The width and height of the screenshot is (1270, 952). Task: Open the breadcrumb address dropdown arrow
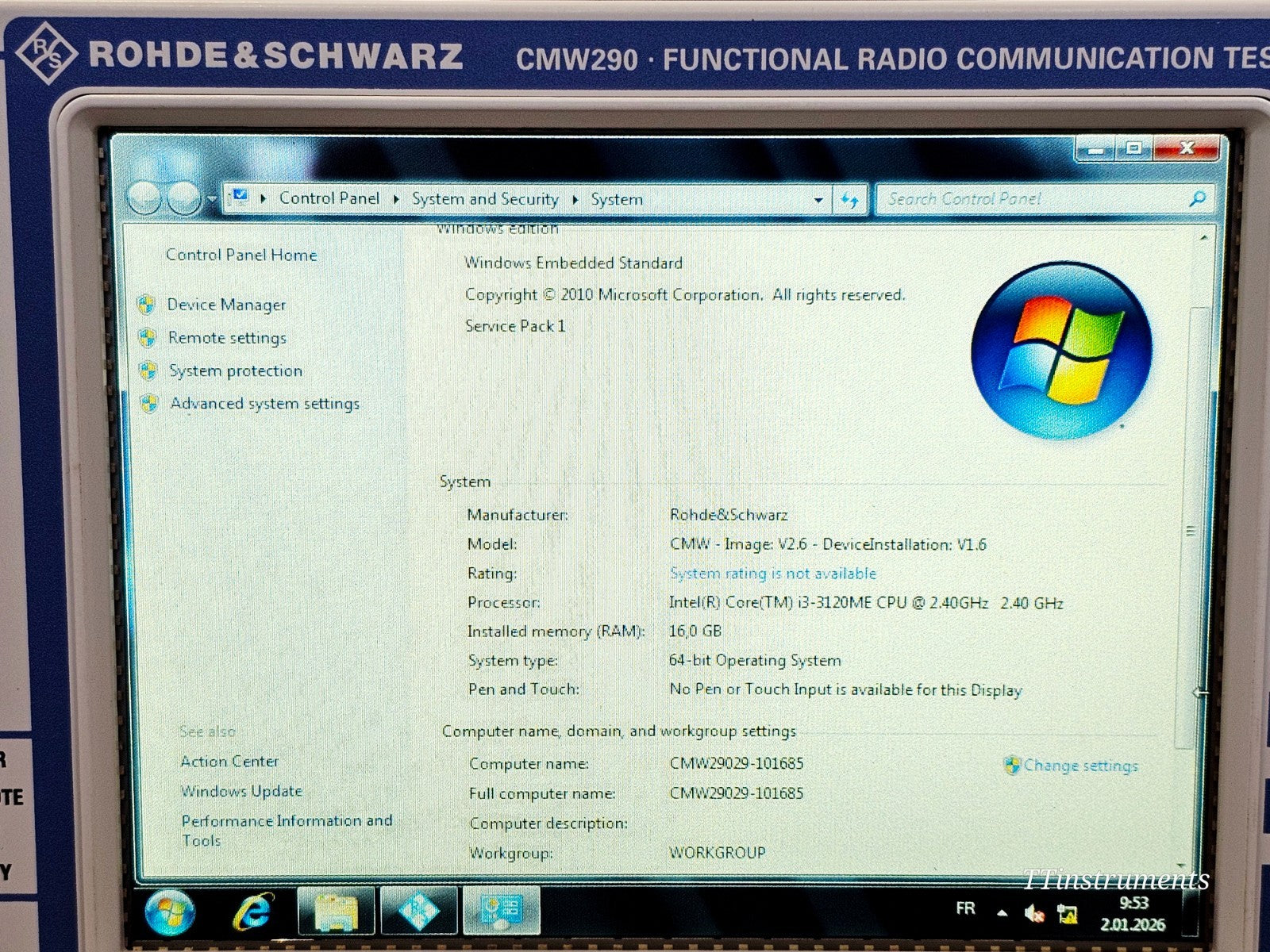tap(817, 199)
